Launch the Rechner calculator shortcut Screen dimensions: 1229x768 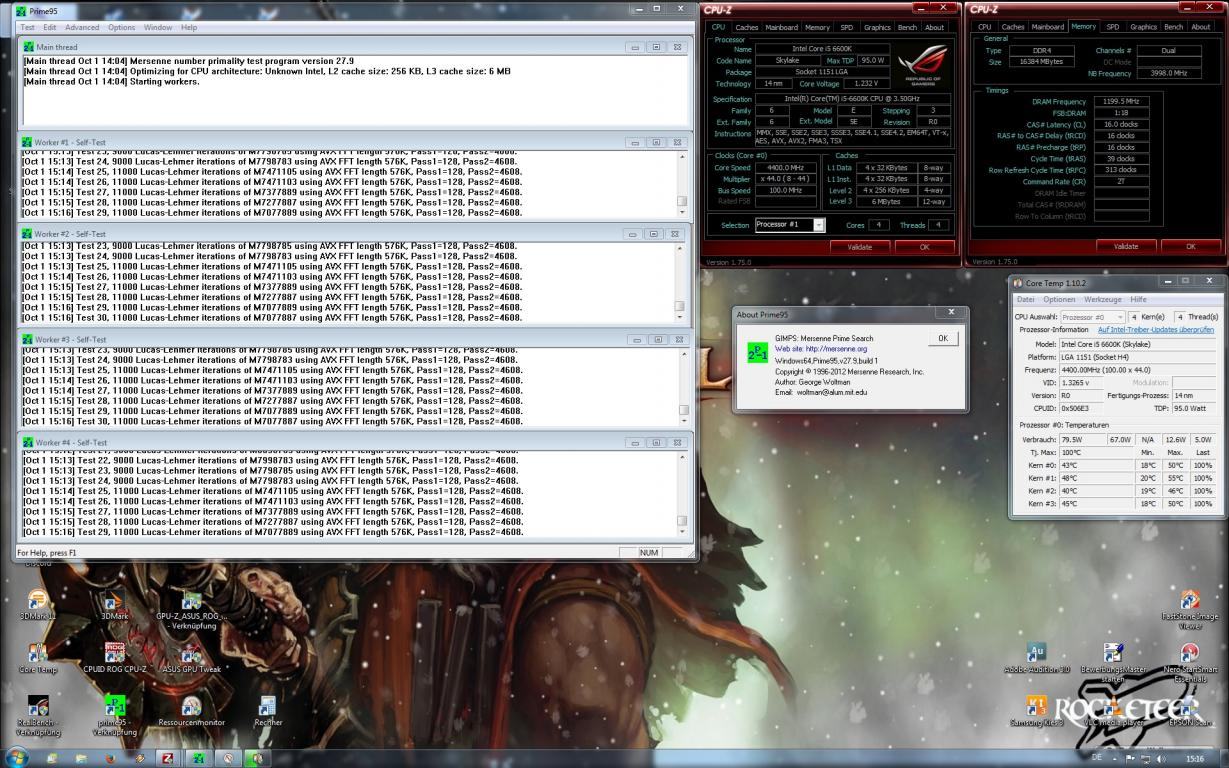tap(268, 710)
